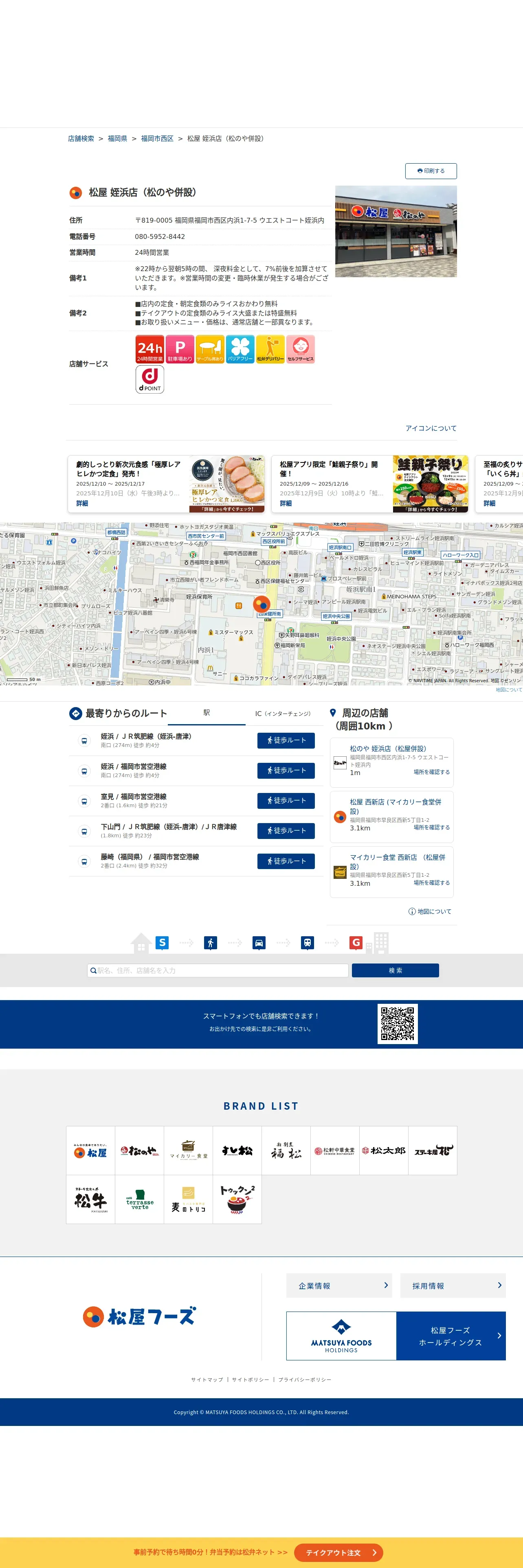Click 場所を確認する for 松屋 西新店
Viewport: 523px width, 1568px height.
click(x=432, y=827)
